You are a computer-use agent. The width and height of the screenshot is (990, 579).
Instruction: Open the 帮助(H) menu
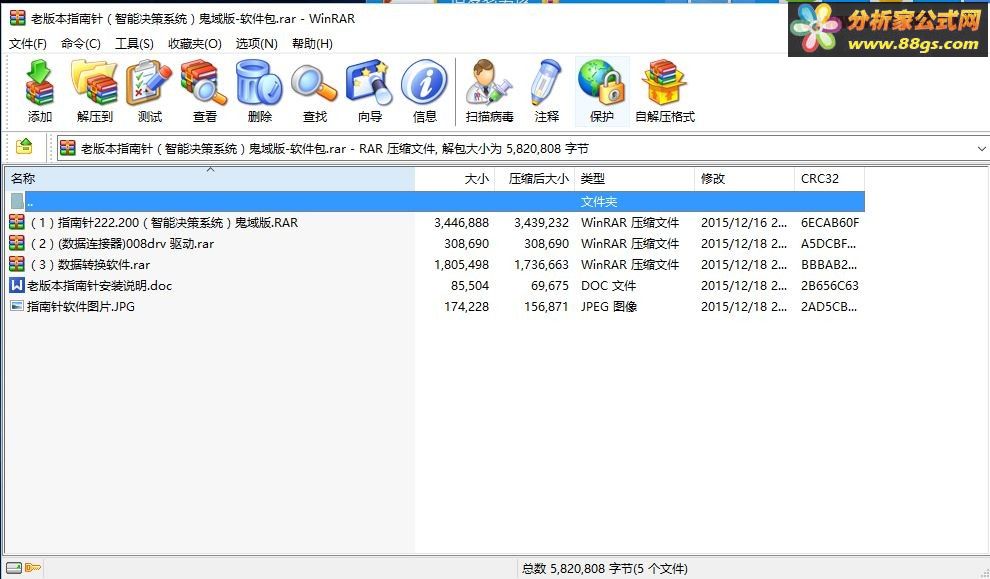coord(312,44)
